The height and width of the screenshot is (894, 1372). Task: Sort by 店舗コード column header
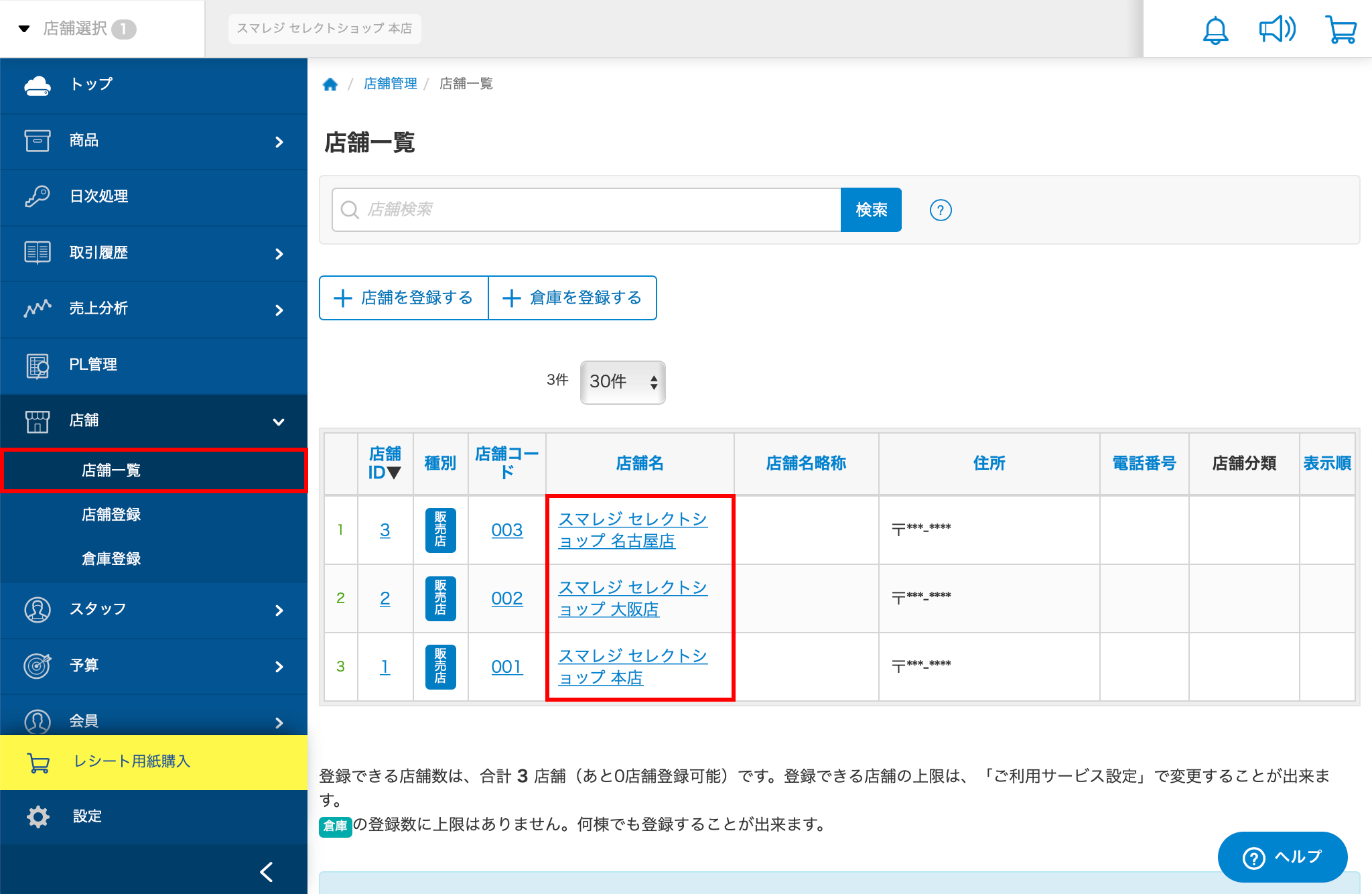[x=507, y=463]
